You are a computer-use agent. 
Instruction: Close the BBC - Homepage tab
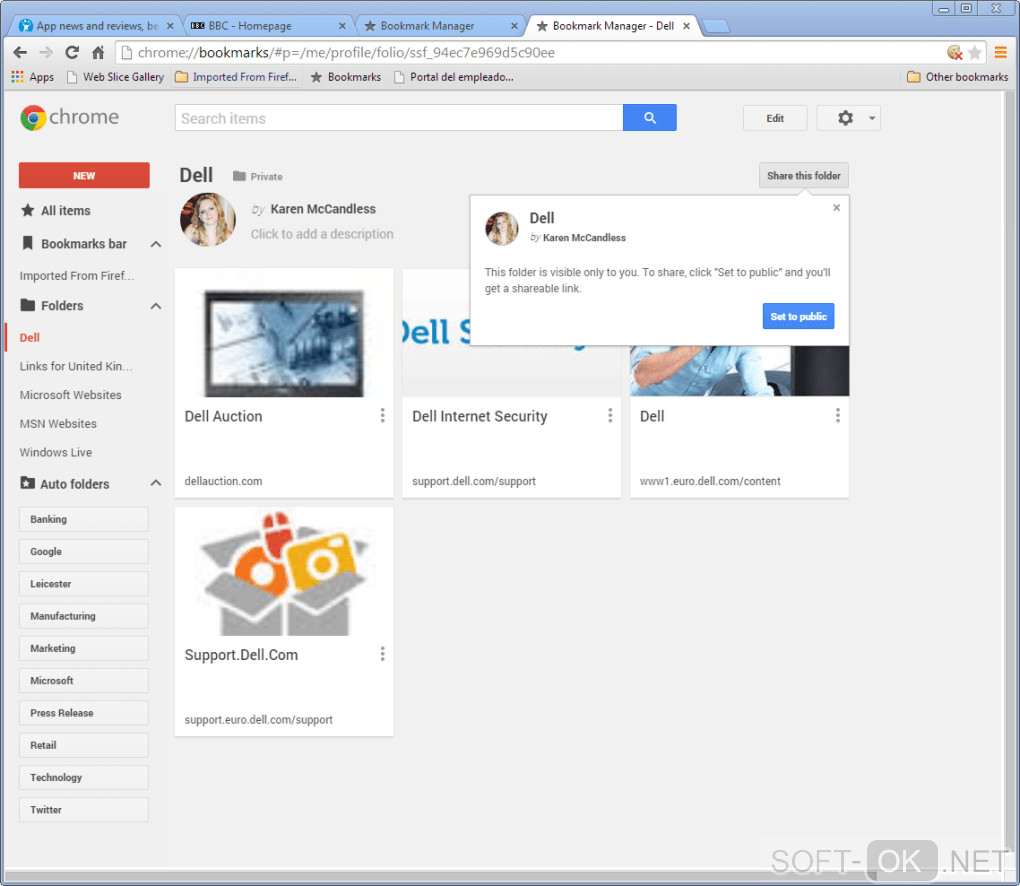pos(342,26)
